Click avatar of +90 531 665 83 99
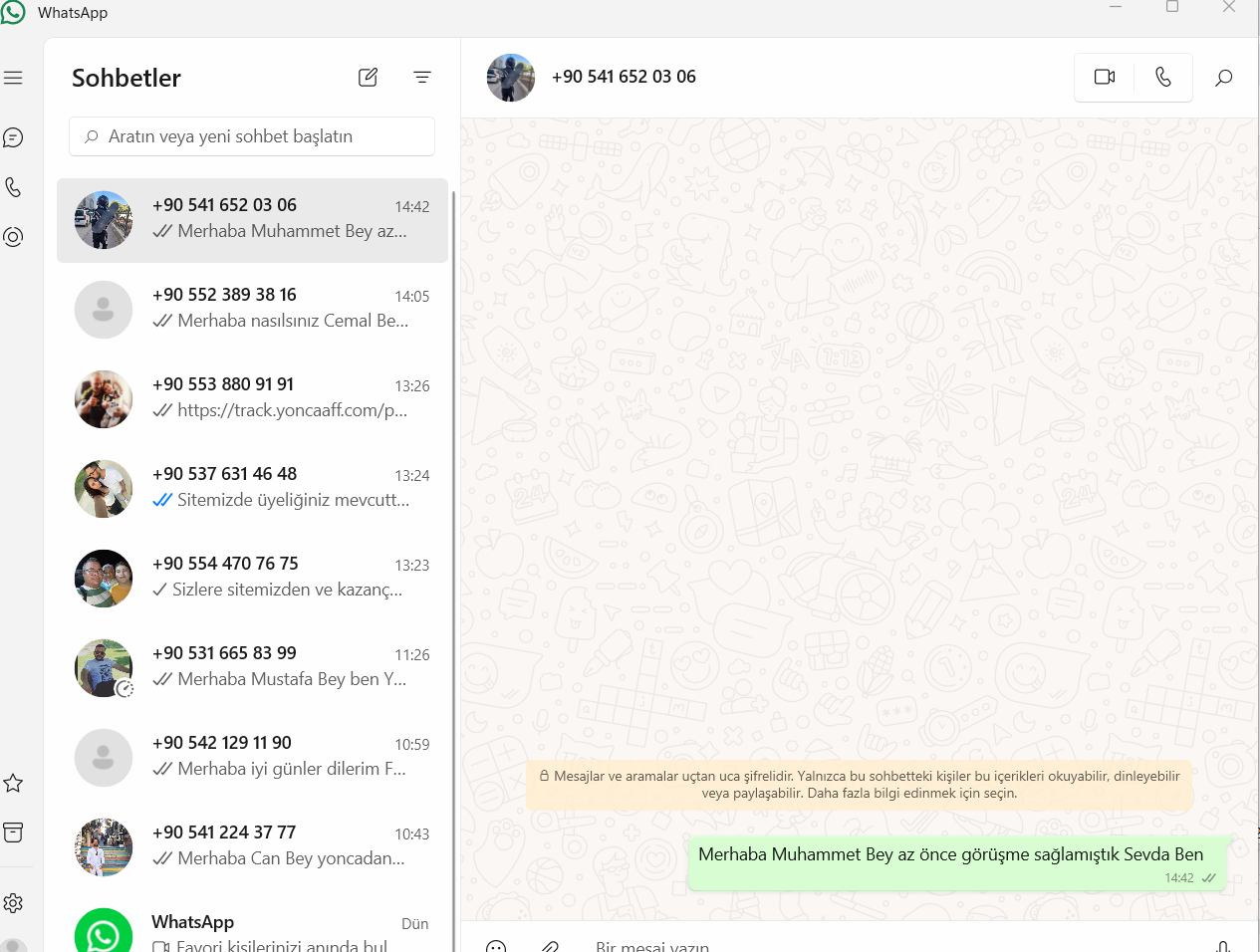 tap(104, 668)
